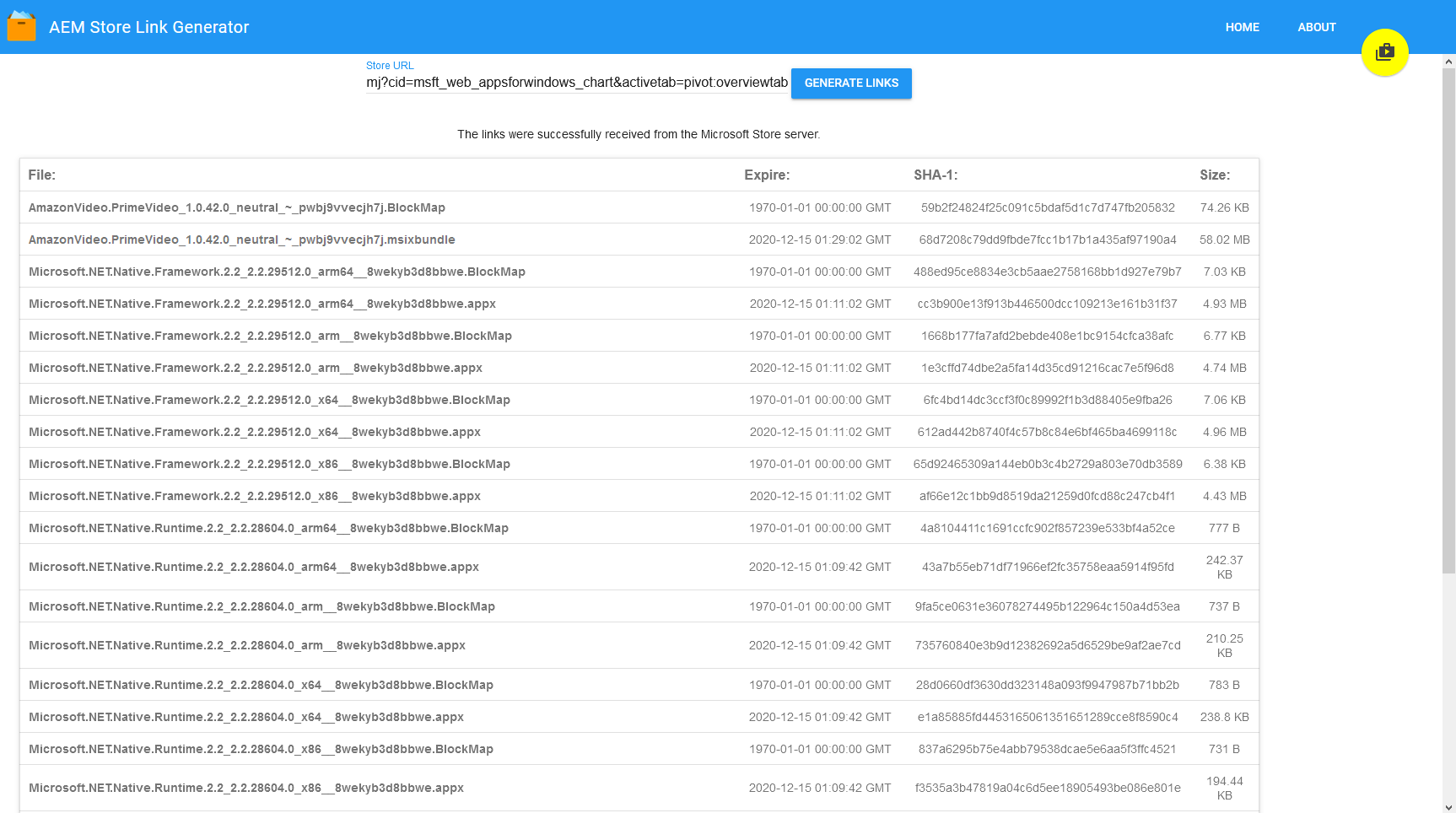
Task: Open NET.Native.Framework arm64 appx link
Action: point(262,304)
